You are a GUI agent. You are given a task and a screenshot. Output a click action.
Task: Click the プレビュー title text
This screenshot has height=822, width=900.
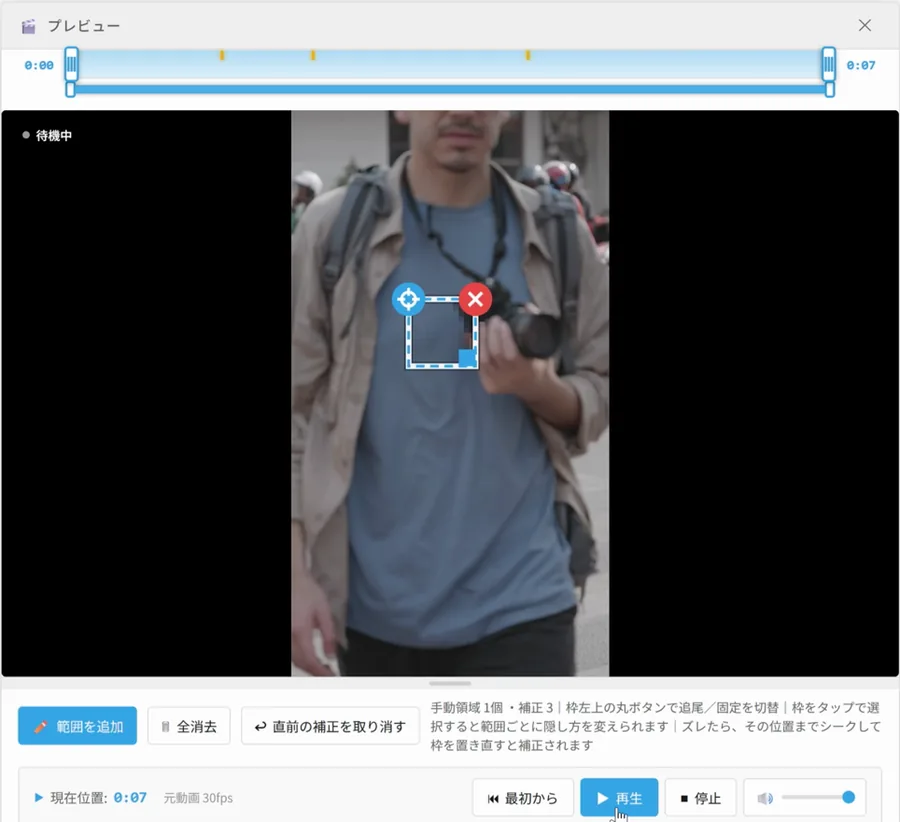point(84,26)
